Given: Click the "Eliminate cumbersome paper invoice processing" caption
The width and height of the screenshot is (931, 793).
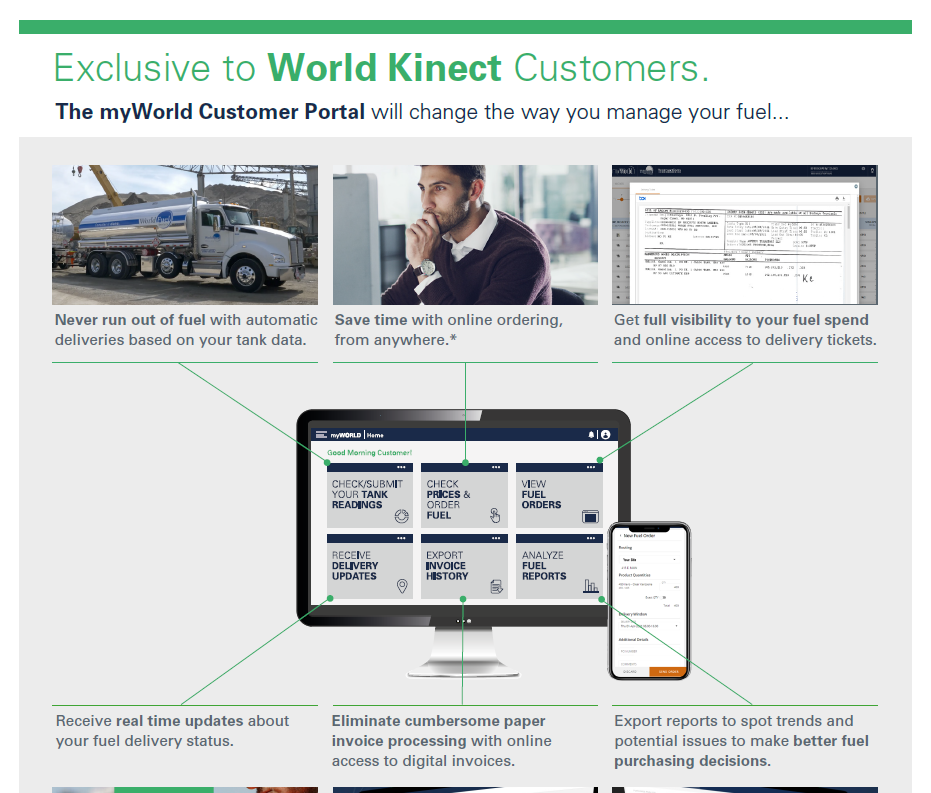Looking at the screenshot, I should (x=442, y=741).
